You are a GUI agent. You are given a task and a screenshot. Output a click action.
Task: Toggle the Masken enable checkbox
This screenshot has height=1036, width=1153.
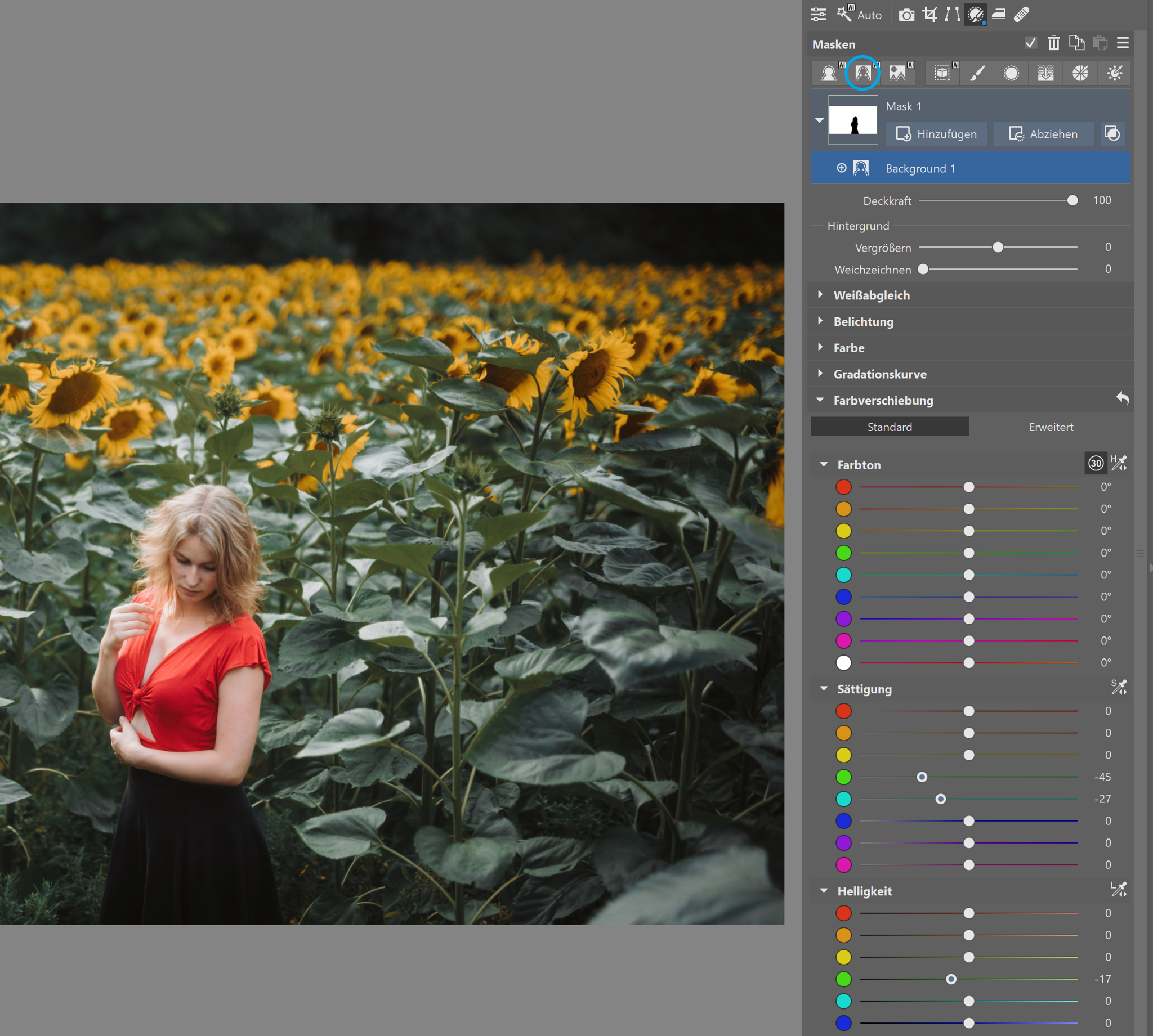[x=1031, y=43]
